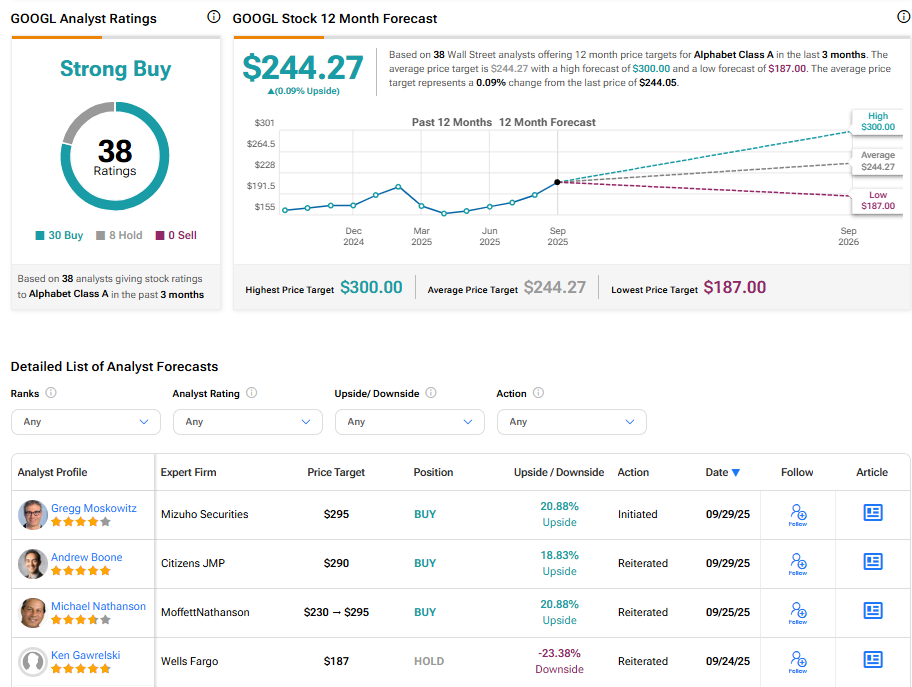Open Andrew Boone's profile link
Viewport: 912px width, 687px height.
[x=87, y=557]
